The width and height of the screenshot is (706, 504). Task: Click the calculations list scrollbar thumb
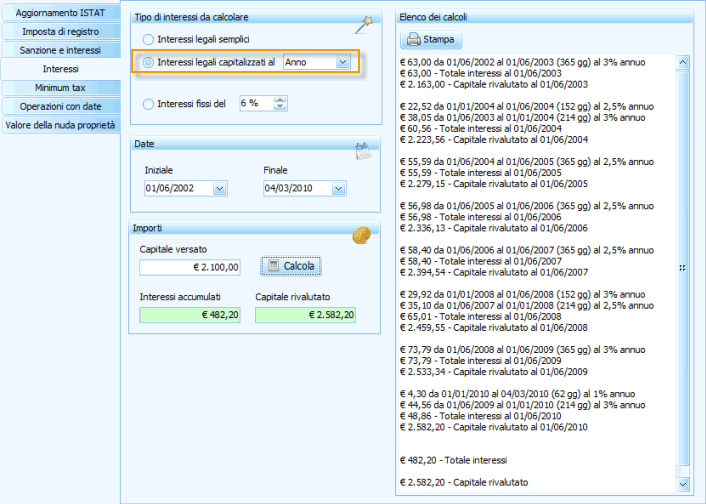[683, 268]
